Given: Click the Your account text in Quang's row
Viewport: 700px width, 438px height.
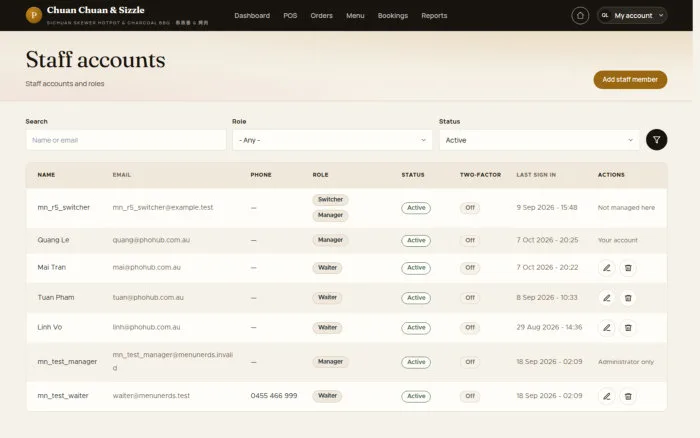Looking at the screenshot, I should (617, 240).
